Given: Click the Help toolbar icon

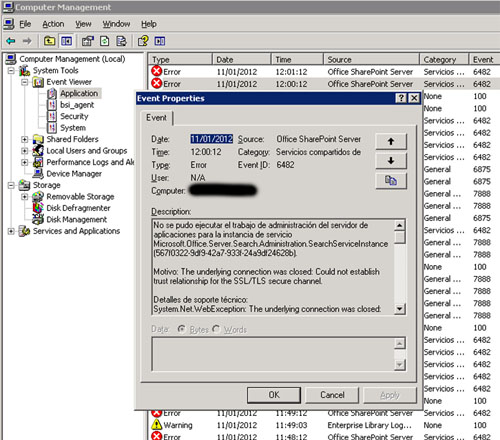Looking at the screenshot, I should pos(143,41).
